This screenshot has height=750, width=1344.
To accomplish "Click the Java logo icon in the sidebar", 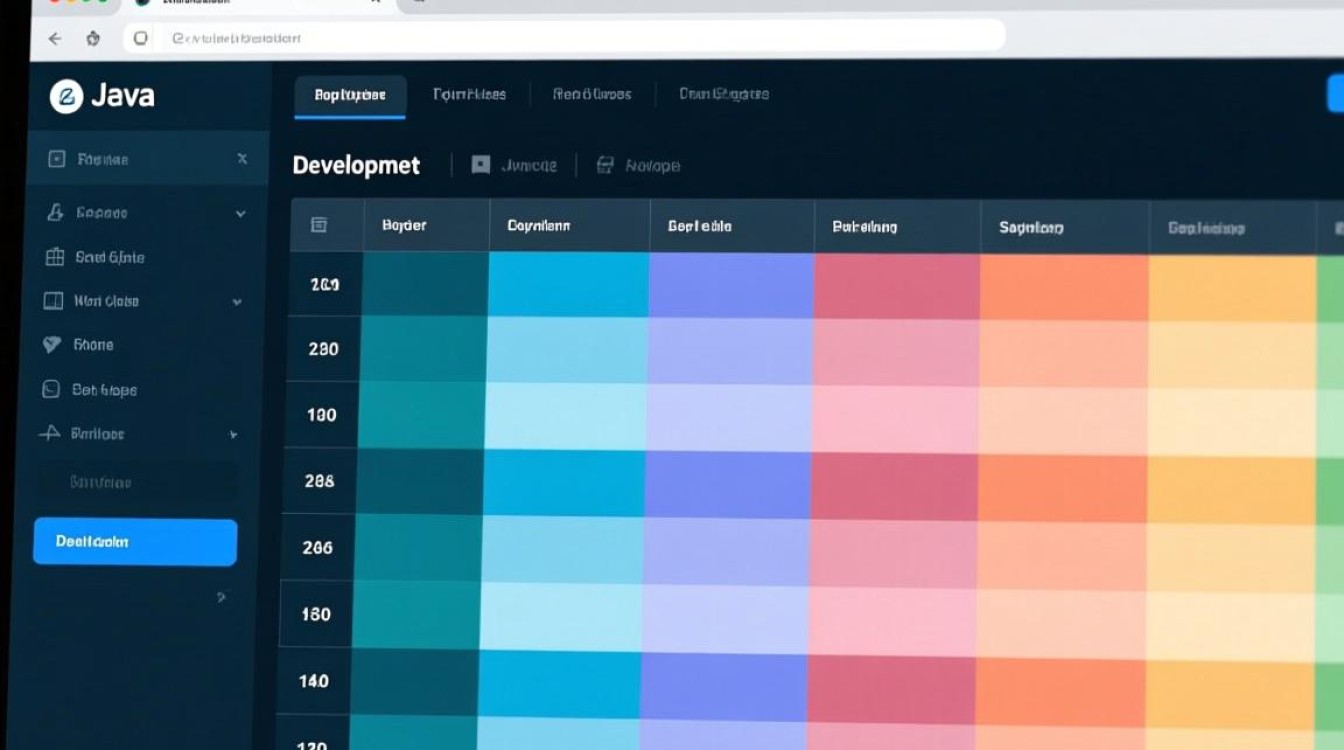I will 66,97.
